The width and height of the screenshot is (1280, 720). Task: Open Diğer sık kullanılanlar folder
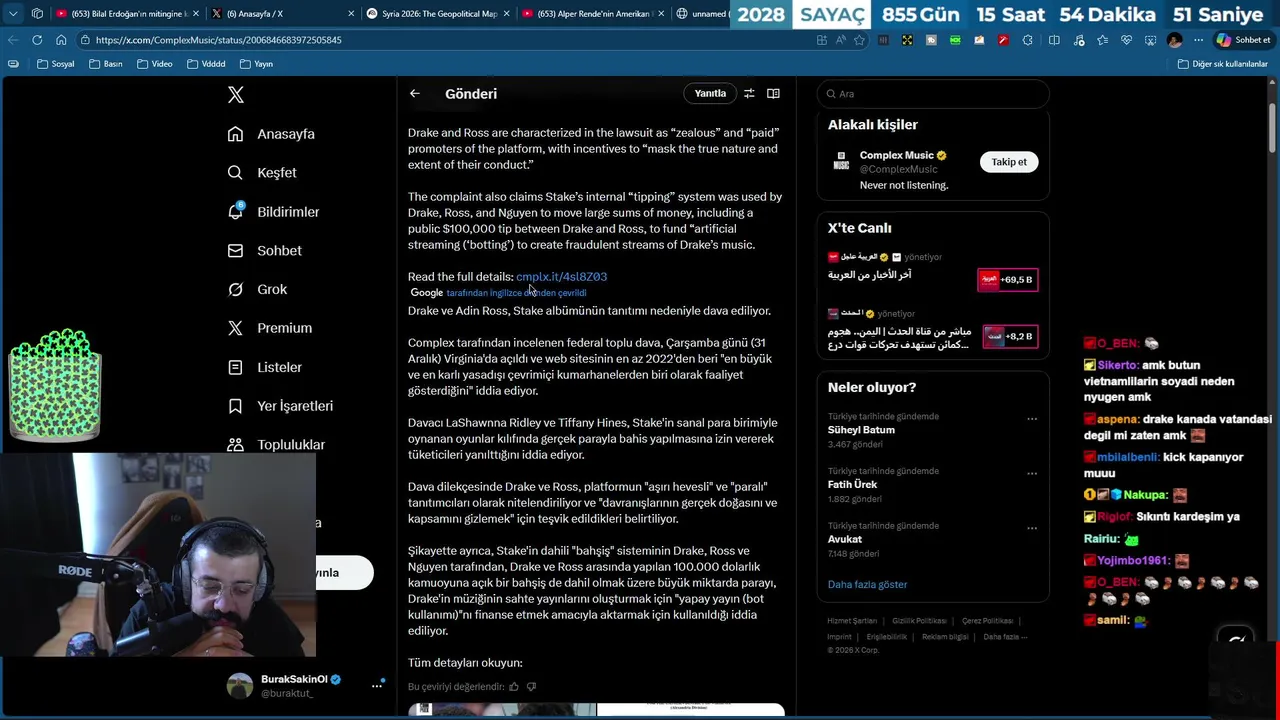click(1222, 64)
